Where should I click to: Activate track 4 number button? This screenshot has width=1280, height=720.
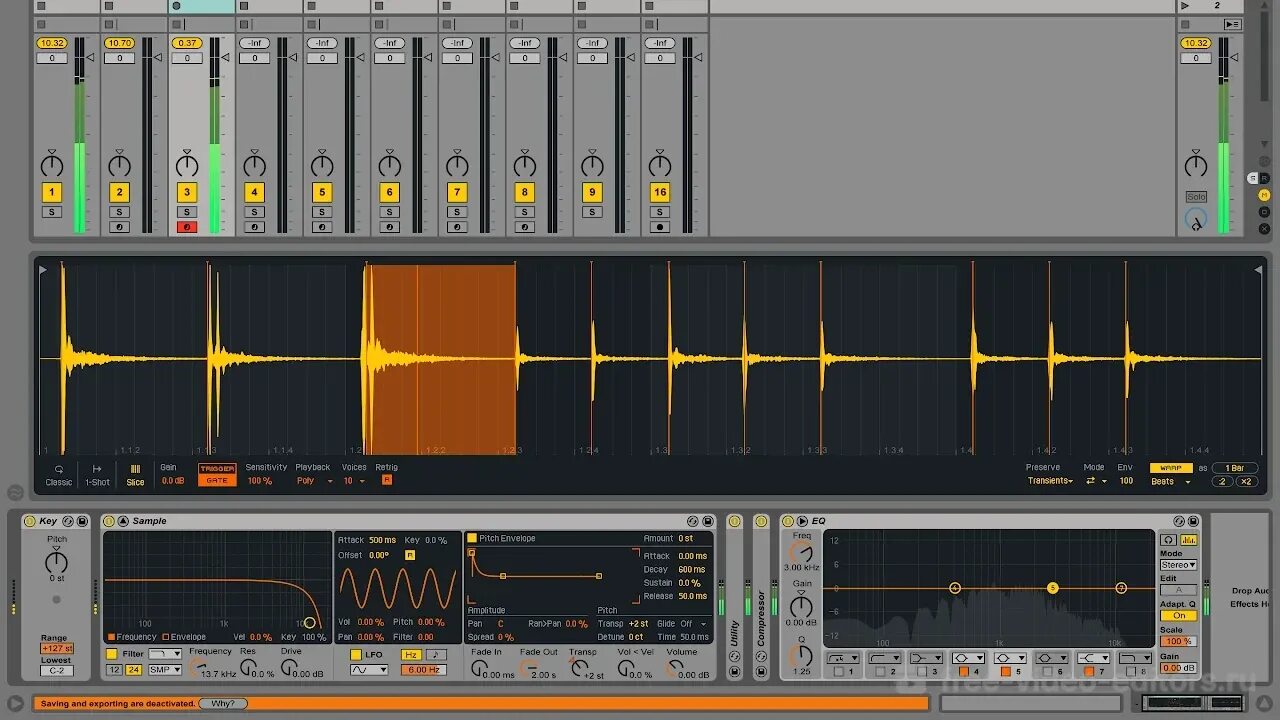point(254,192)
